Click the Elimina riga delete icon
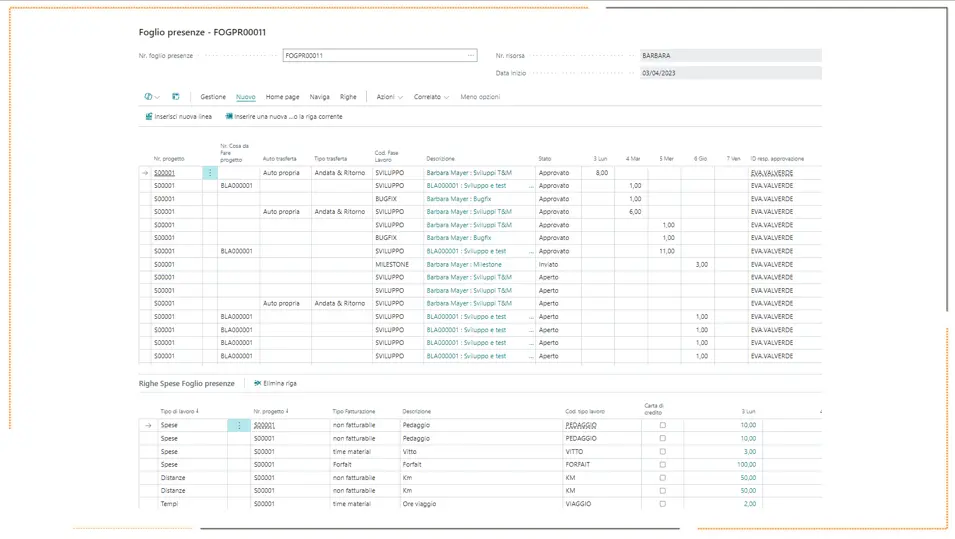 tap(258, 383)
